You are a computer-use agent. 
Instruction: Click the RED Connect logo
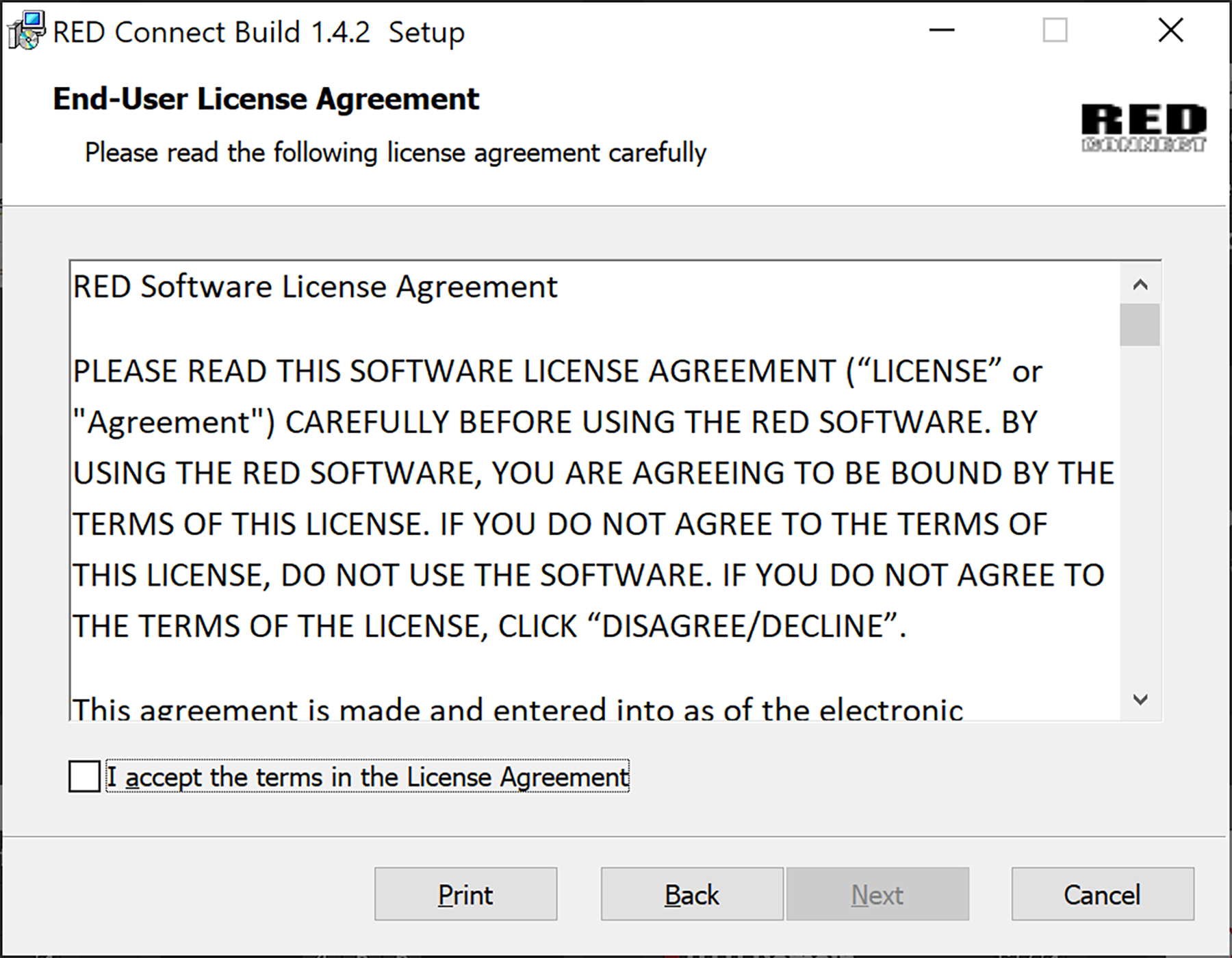(1144, 127)
